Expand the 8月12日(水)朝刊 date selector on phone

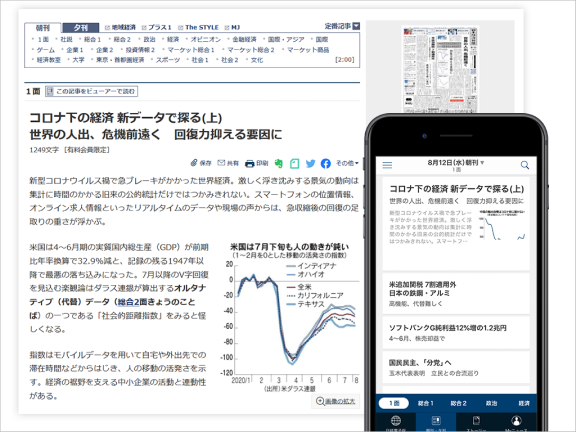coord(456,162)
